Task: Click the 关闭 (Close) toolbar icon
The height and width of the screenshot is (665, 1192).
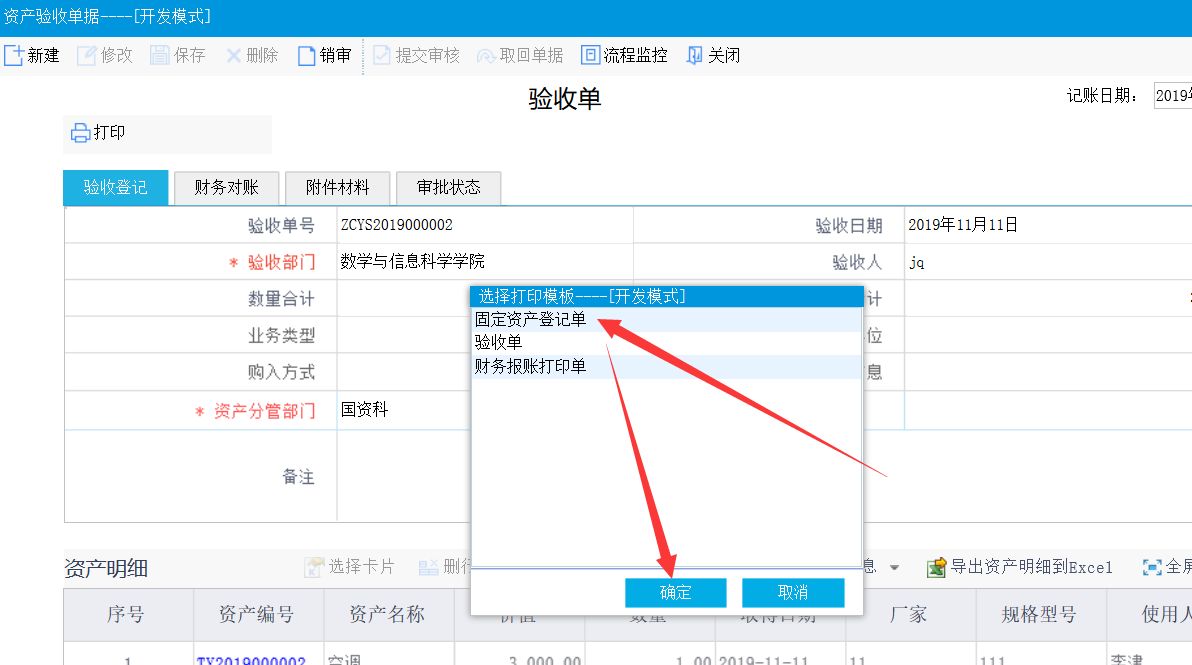Action: pyautogui.click(x=695, y=56)
